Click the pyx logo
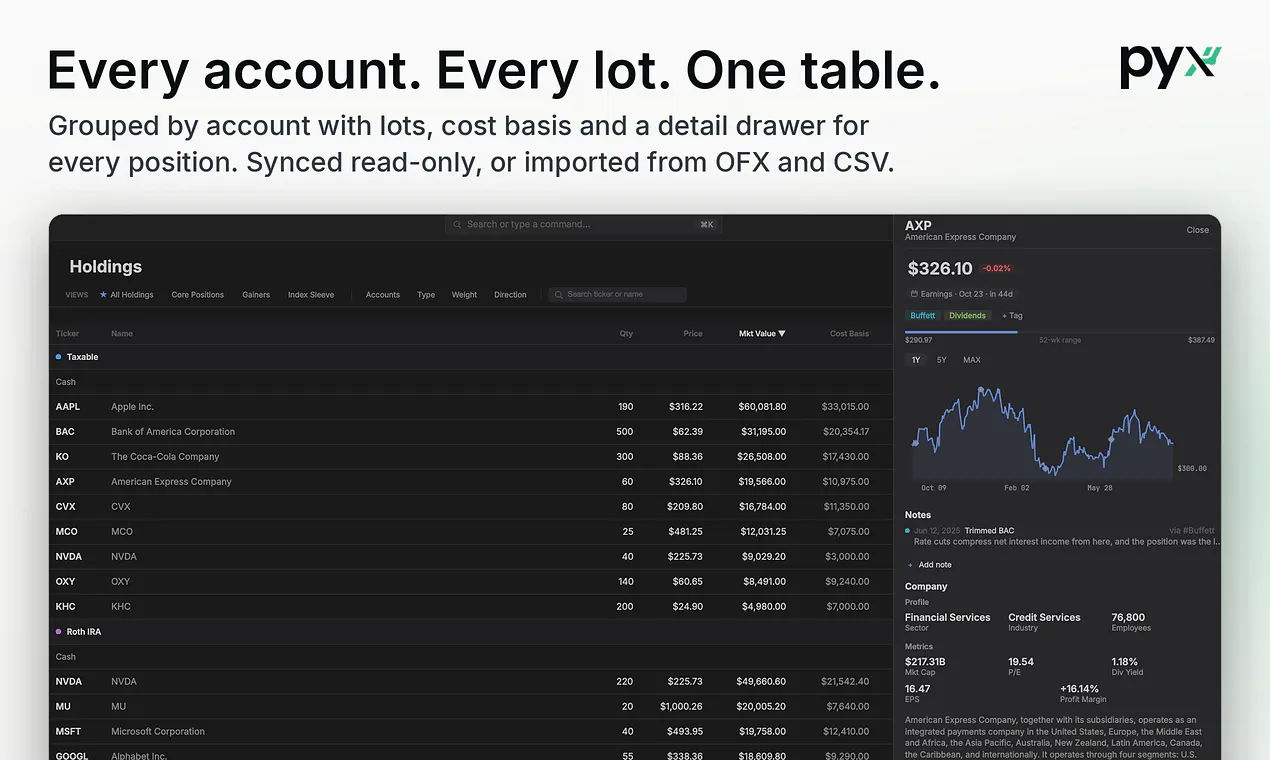Screen dimensions: 1270x760 [1170, 67]
